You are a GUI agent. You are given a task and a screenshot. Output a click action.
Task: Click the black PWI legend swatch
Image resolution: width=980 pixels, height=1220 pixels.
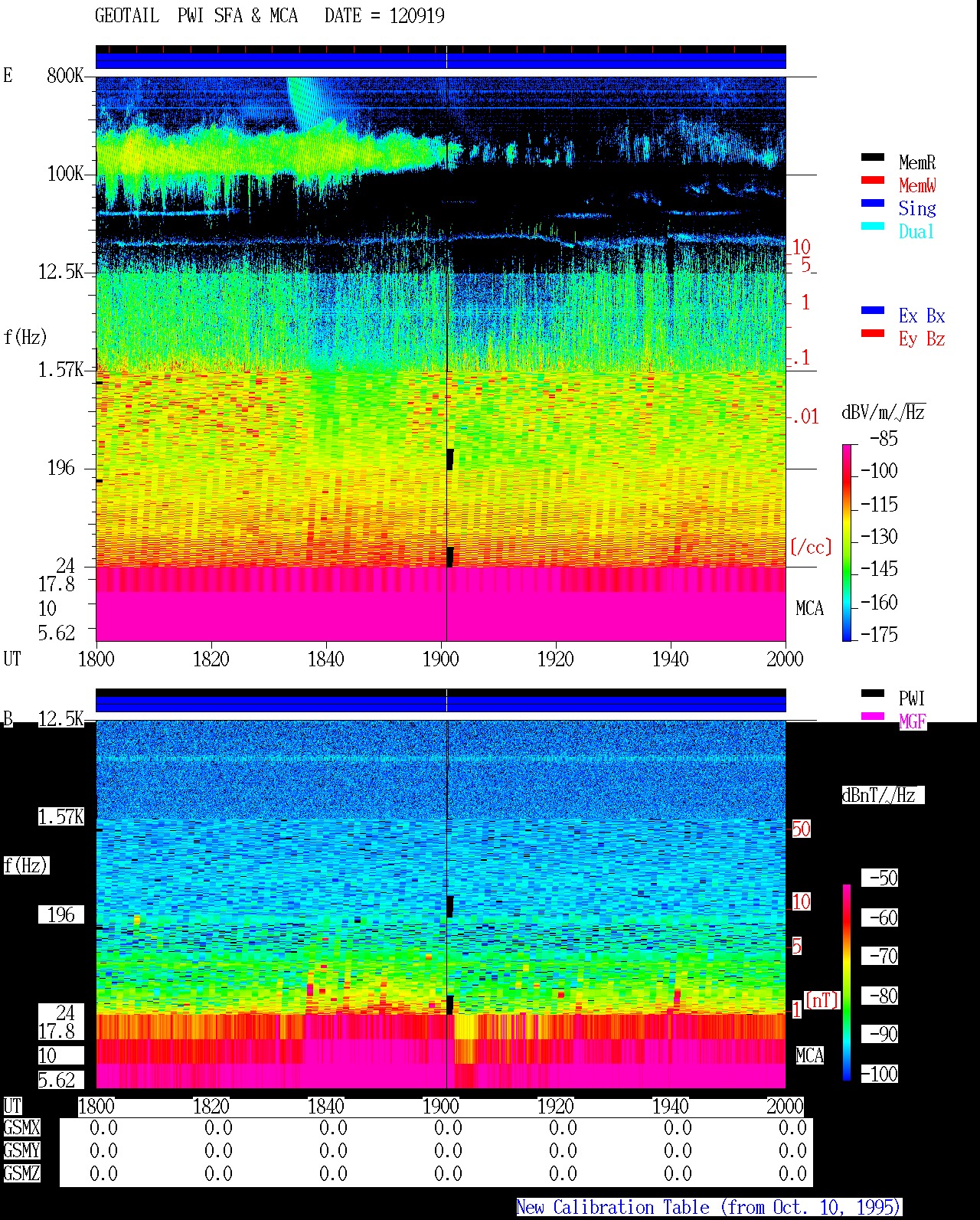[x=872, y=694]
